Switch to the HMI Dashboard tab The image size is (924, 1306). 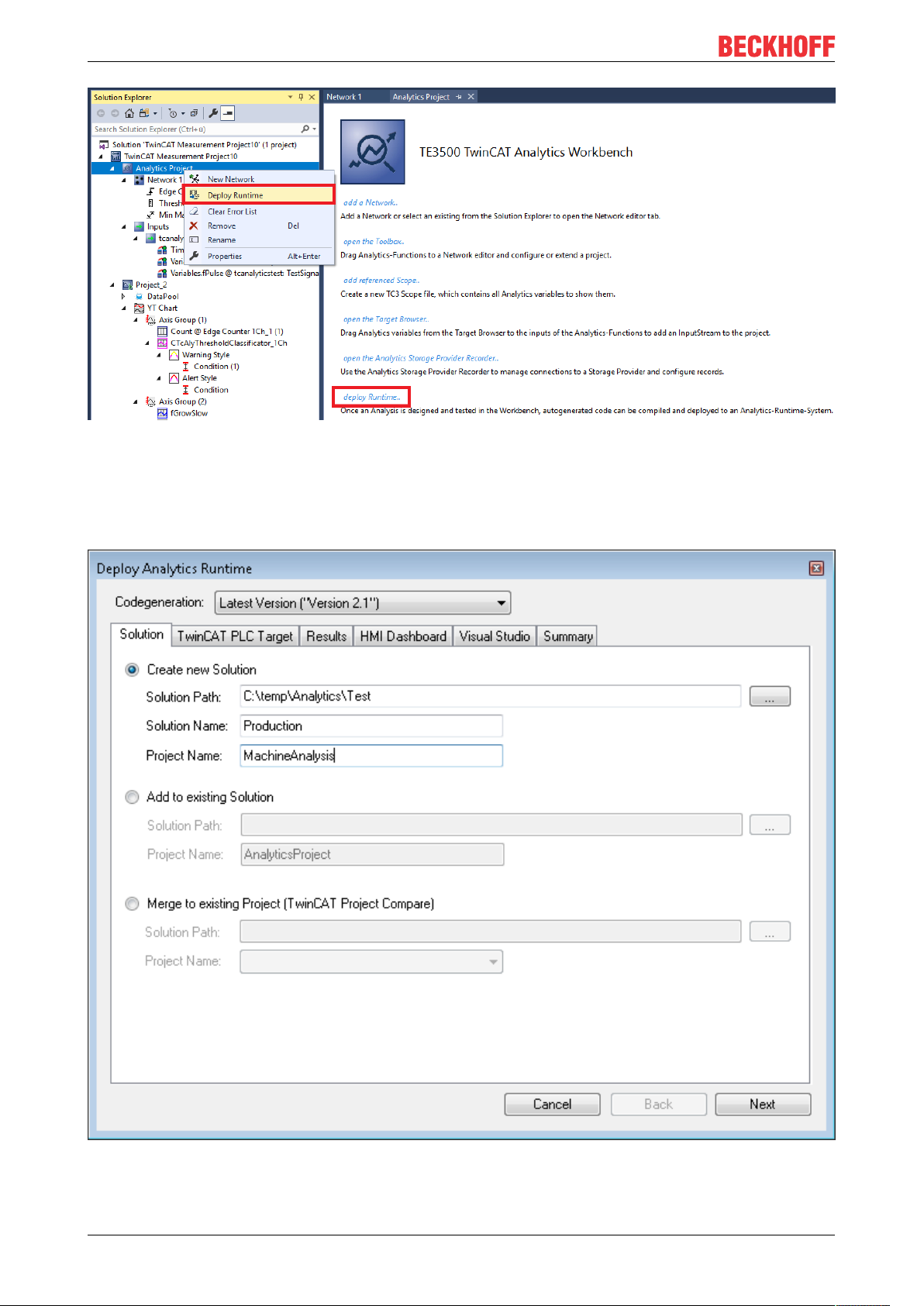point(403,636)
